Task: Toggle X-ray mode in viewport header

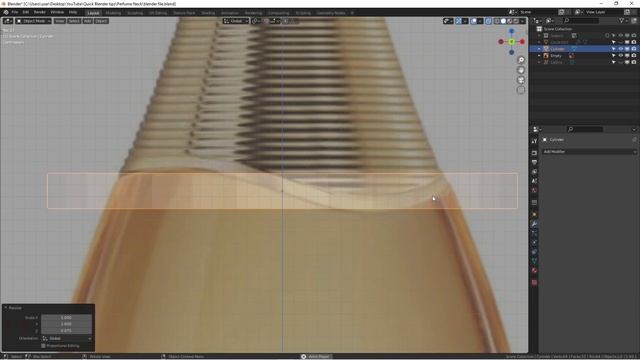Action: [x=488, y=21]
